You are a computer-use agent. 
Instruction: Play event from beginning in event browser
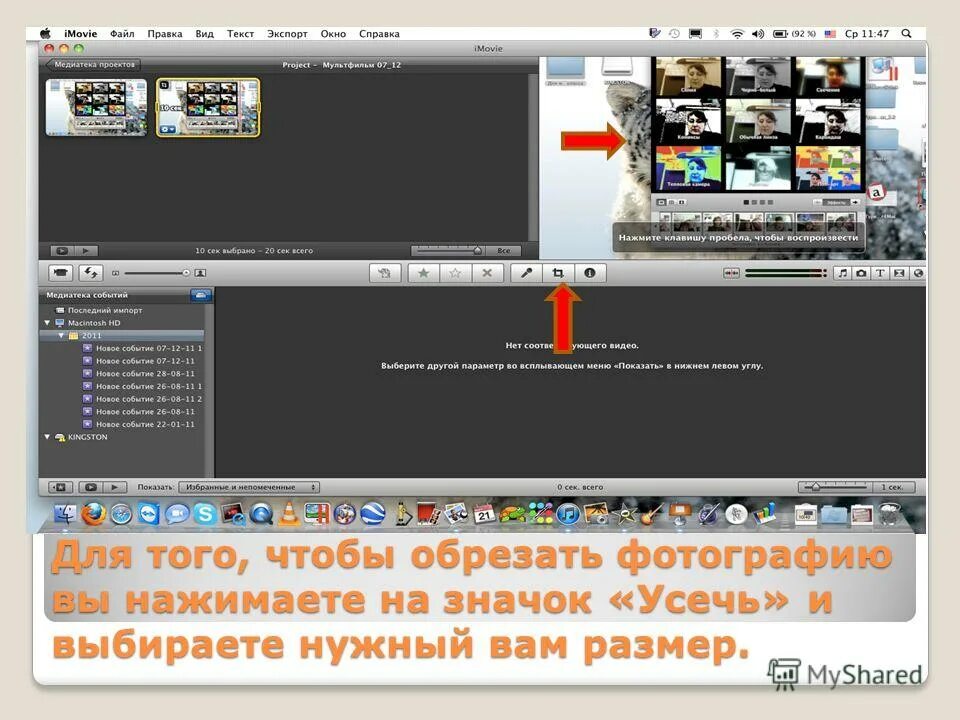coord(114,487)
